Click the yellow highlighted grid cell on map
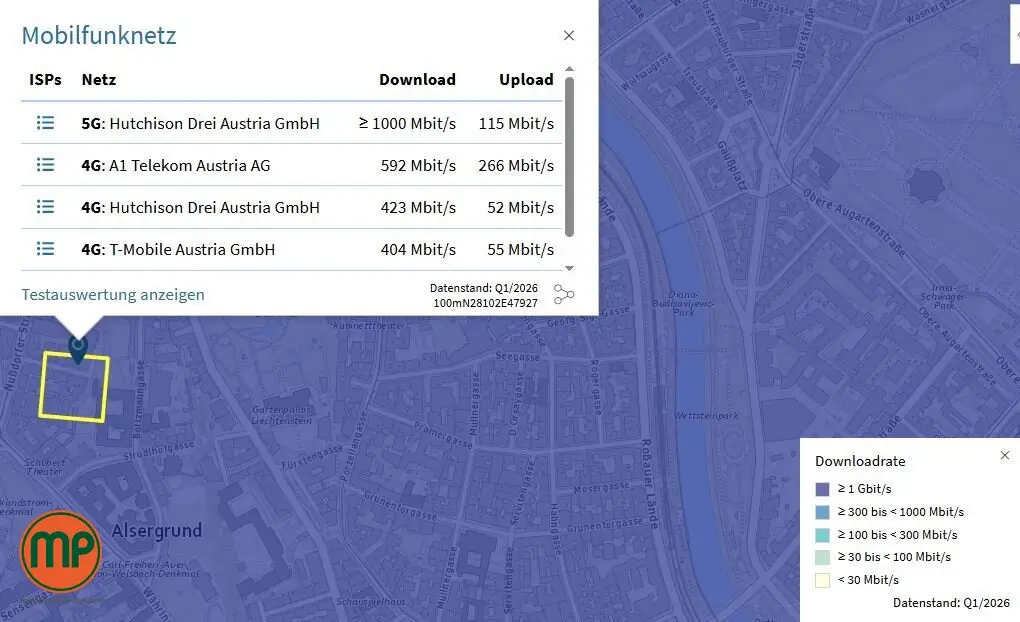 (x=74, y=387)
